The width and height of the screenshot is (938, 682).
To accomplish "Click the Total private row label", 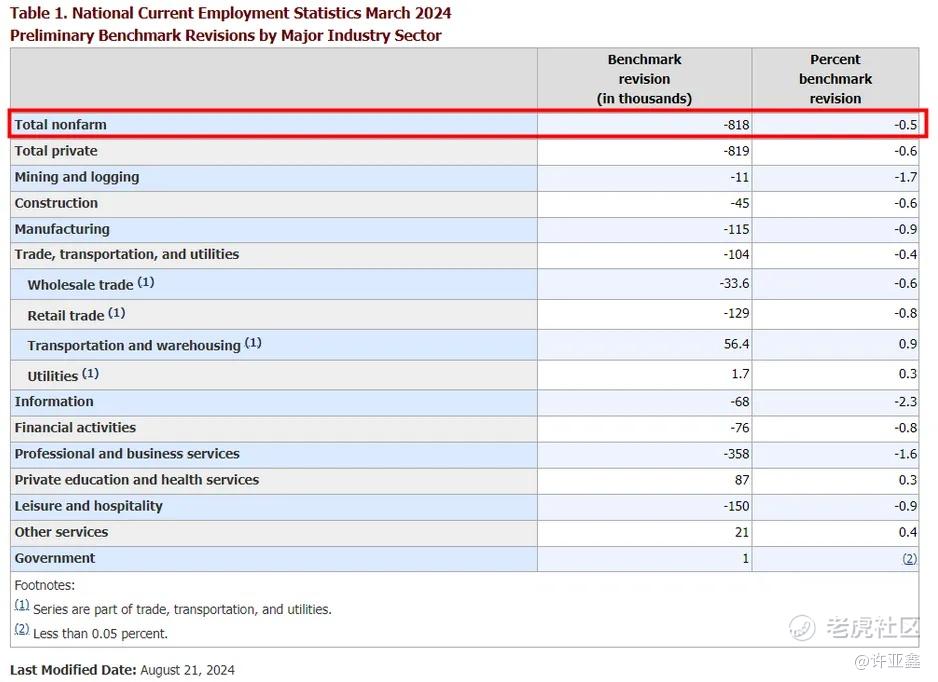I will (x=56, y=151).
